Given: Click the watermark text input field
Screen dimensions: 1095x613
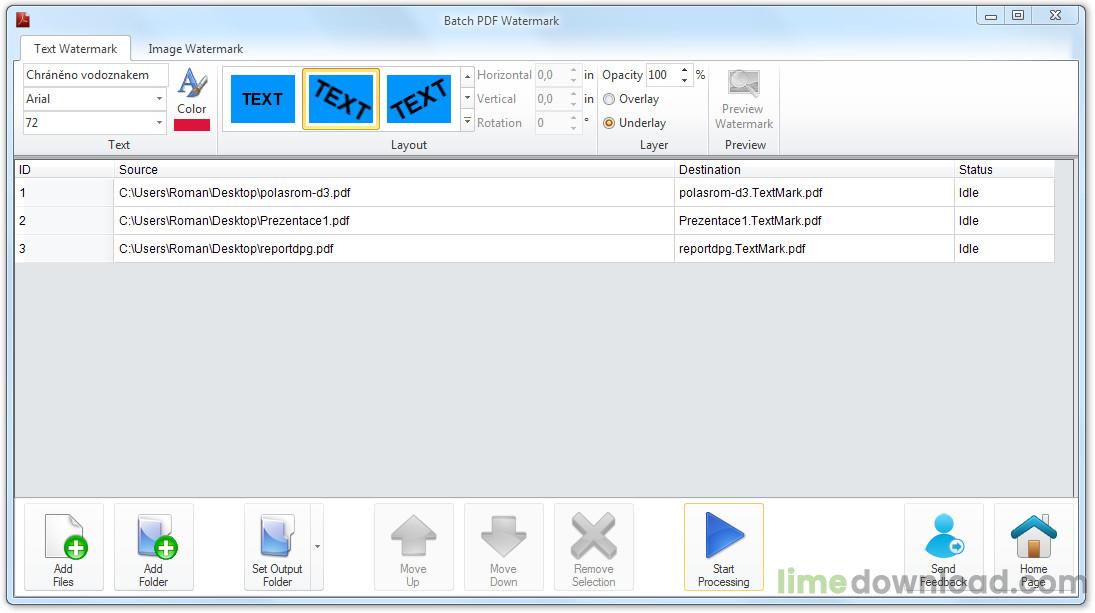Looking at the screenshot, I should coord(95,75).
